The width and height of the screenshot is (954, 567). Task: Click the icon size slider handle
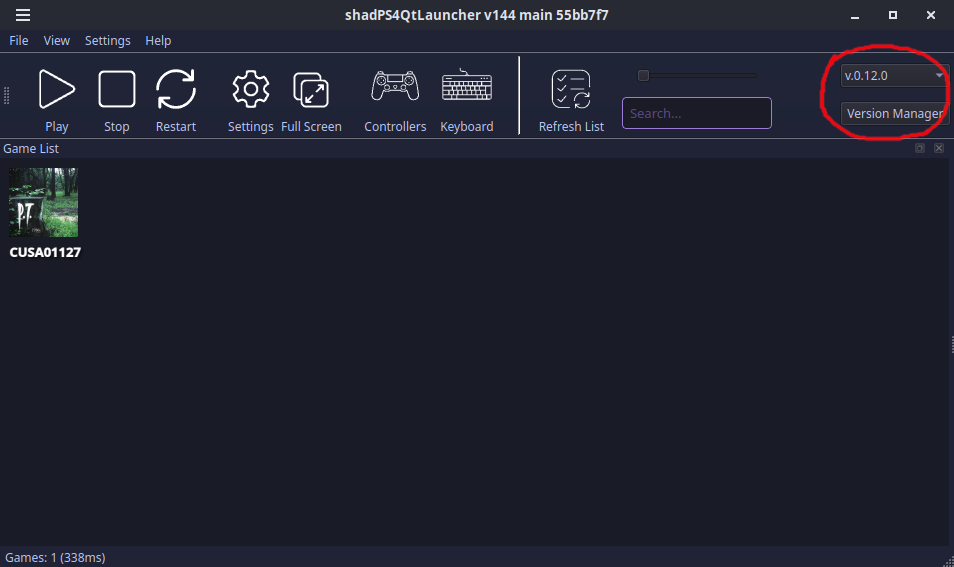point(643,75)
